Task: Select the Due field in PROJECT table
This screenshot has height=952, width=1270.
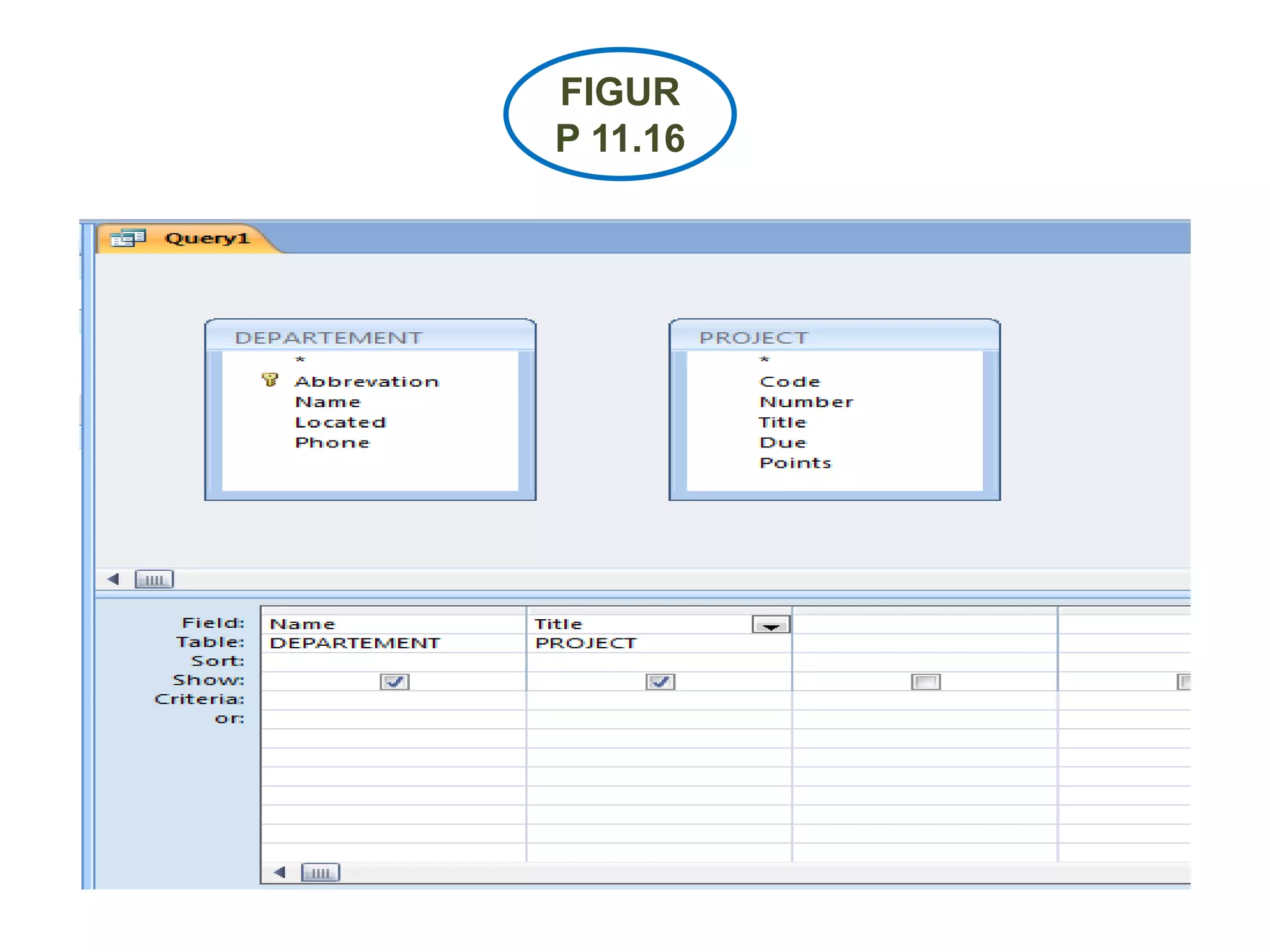Action: click(x=783, y=443)
